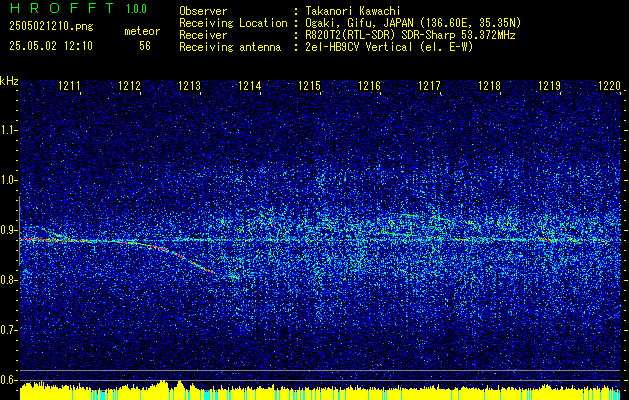Click the antenna value 2el-HB9CV Vertical
Screen dimensions: 629x400
pyautogui.click(x=359, y=47)
